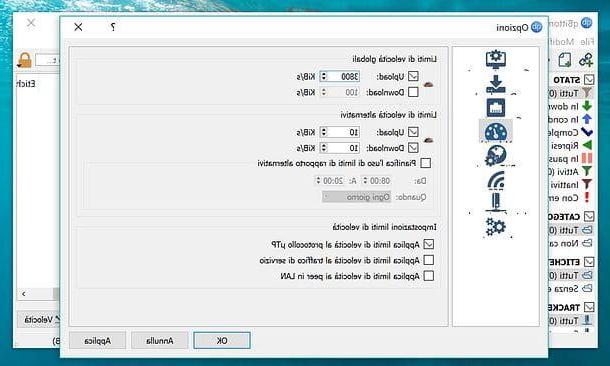Enable Applica limiti al traffico di servizio
Viewport: 610px width, 366px height.
pyautogui.click(x=428, y=260)
